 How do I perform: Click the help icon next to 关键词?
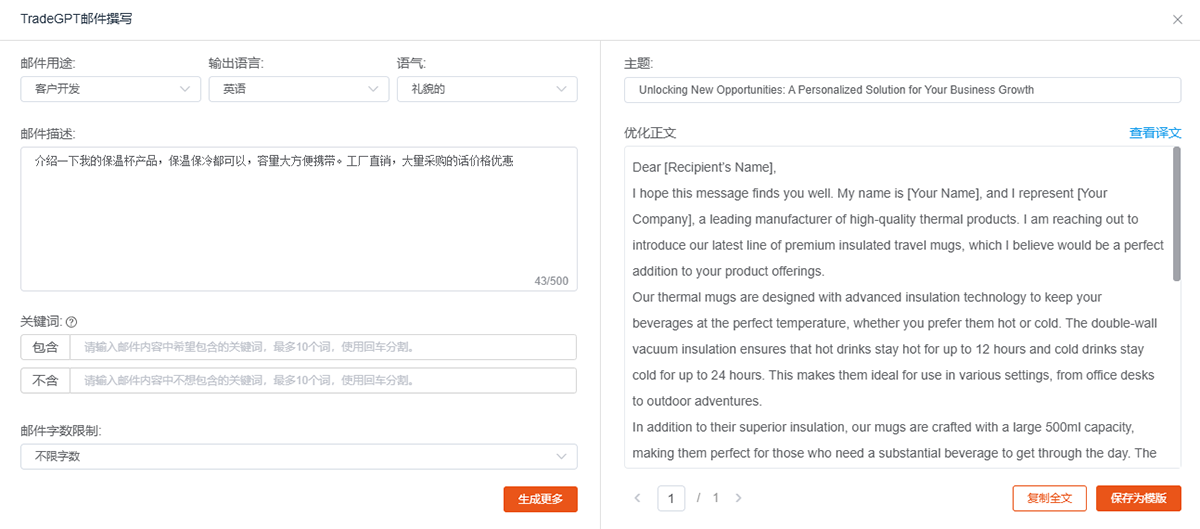click(71, 322)
